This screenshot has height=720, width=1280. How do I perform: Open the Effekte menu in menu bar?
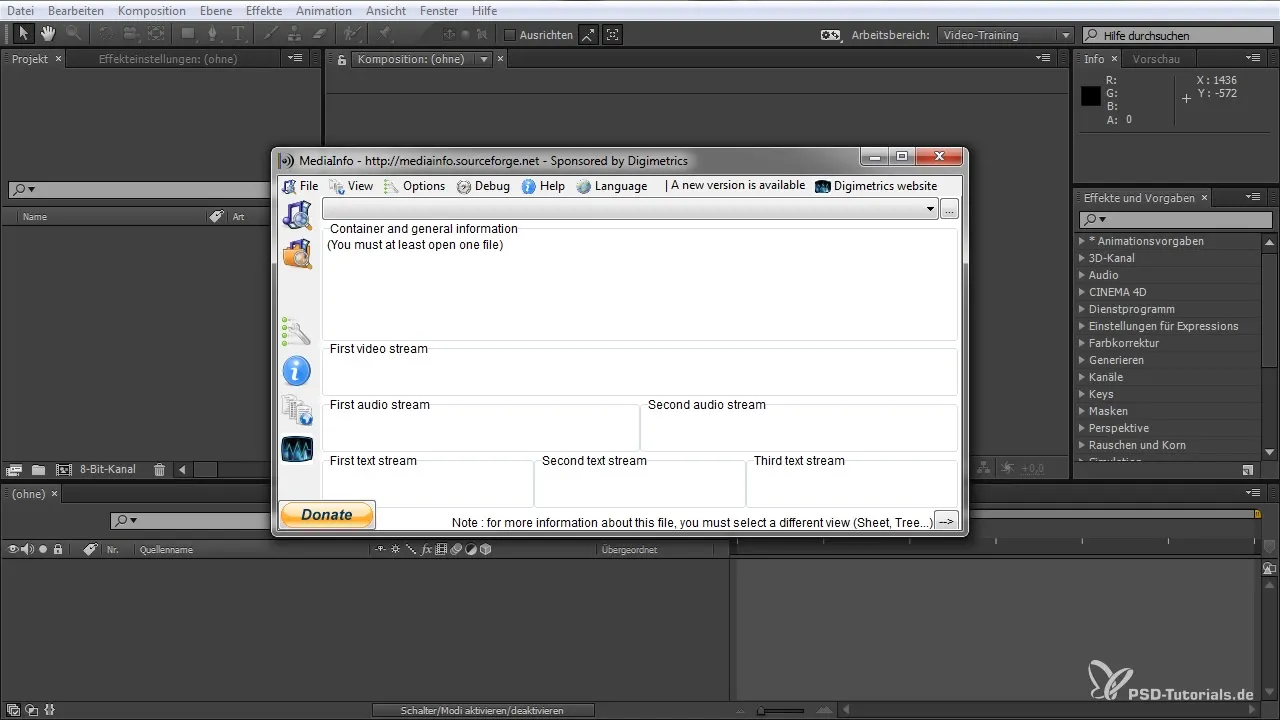click(x=264, y=10)
